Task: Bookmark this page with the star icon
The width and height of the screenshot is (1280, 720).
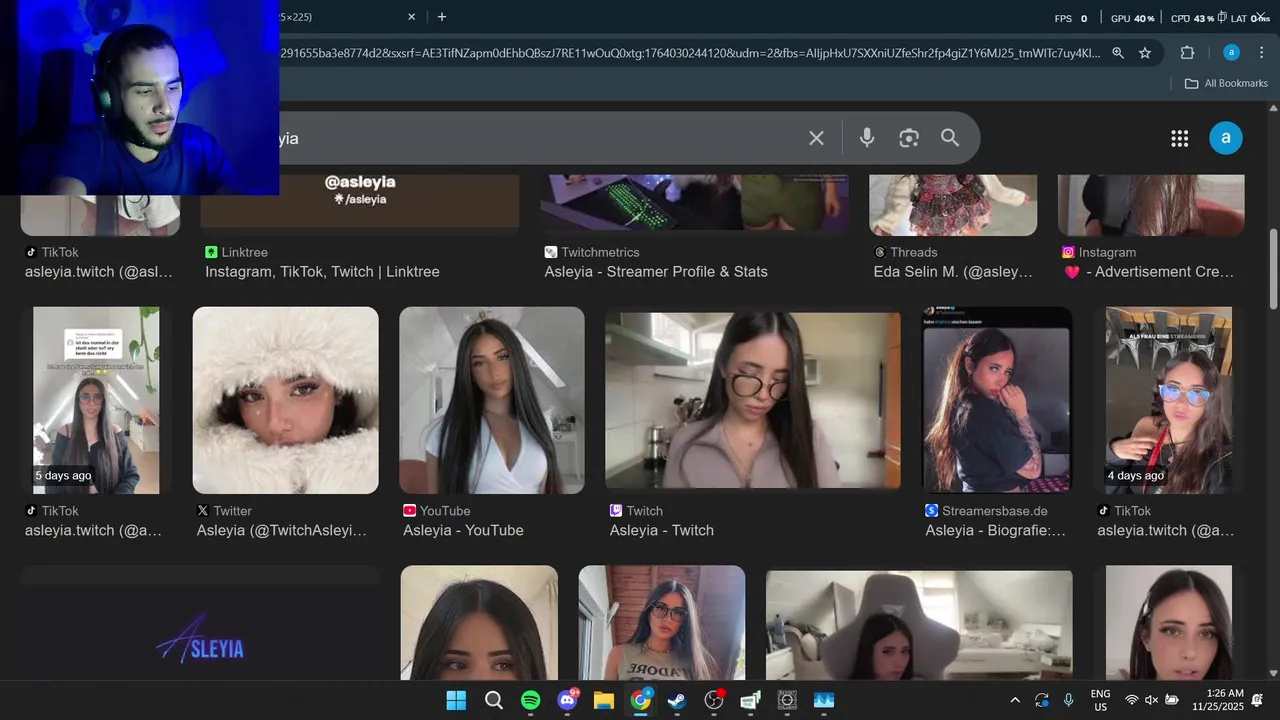Action: tap(1145, 53)
